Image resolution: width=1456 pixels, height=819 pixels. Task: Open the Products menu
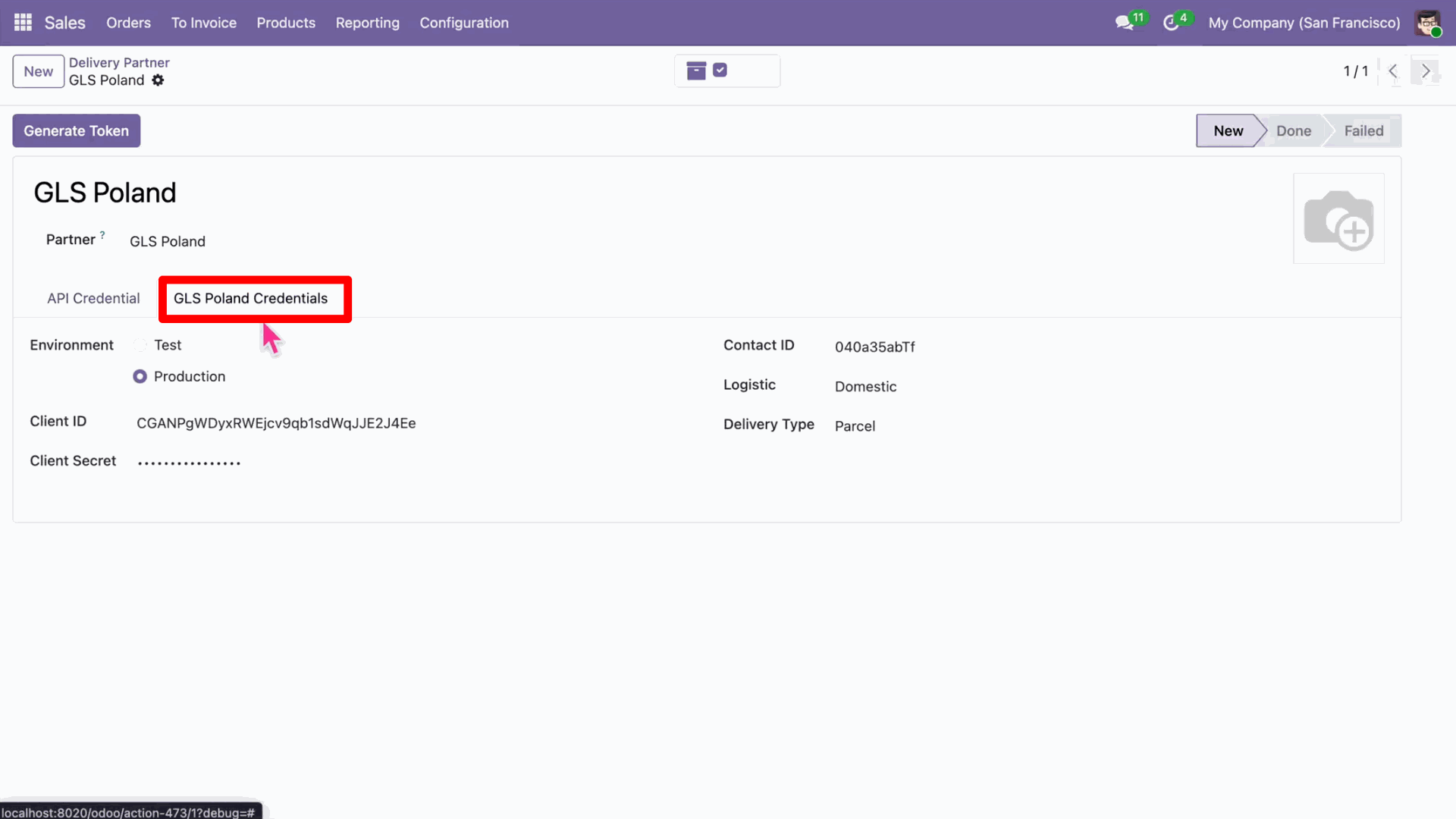click(x=286, y=23)
